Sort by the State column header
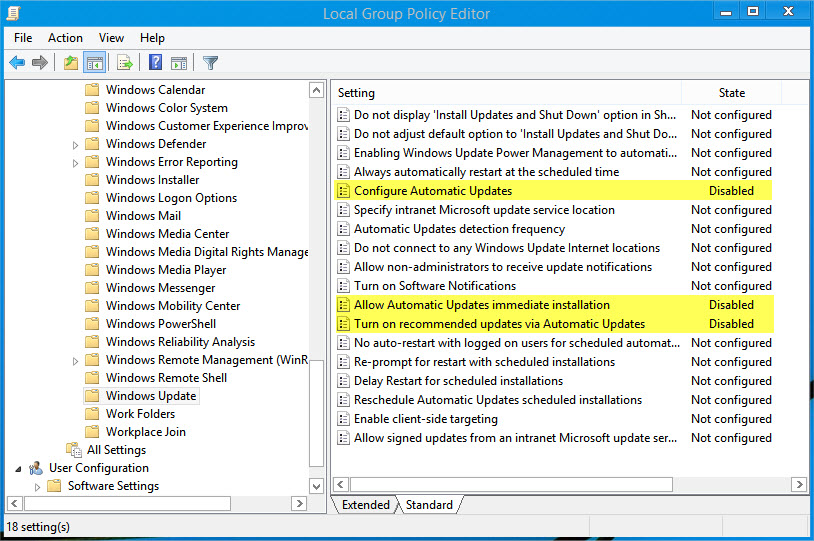Screen dimensions: 814x541 pos(731,93)
